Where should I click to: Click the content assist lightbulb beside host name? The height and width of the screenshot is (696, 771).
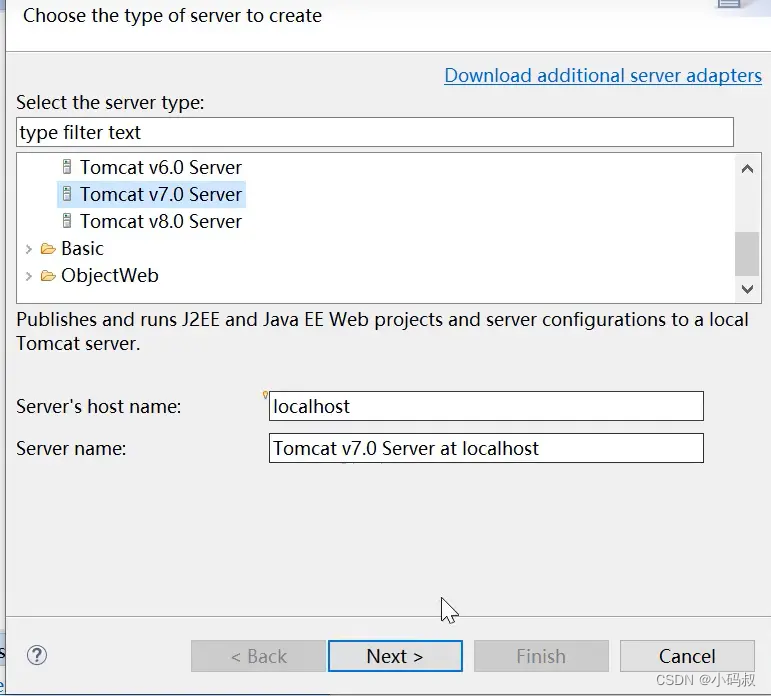click(265, 394)
